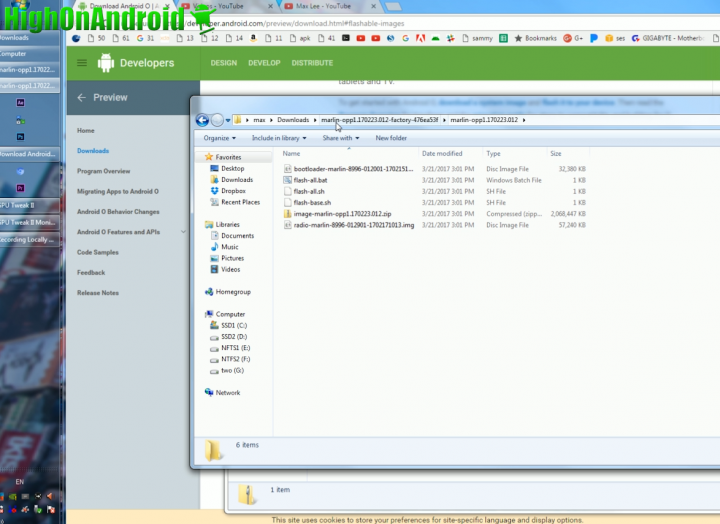Select image-marlin-opp1.170223.012.zip archive icon

[287, 214]
